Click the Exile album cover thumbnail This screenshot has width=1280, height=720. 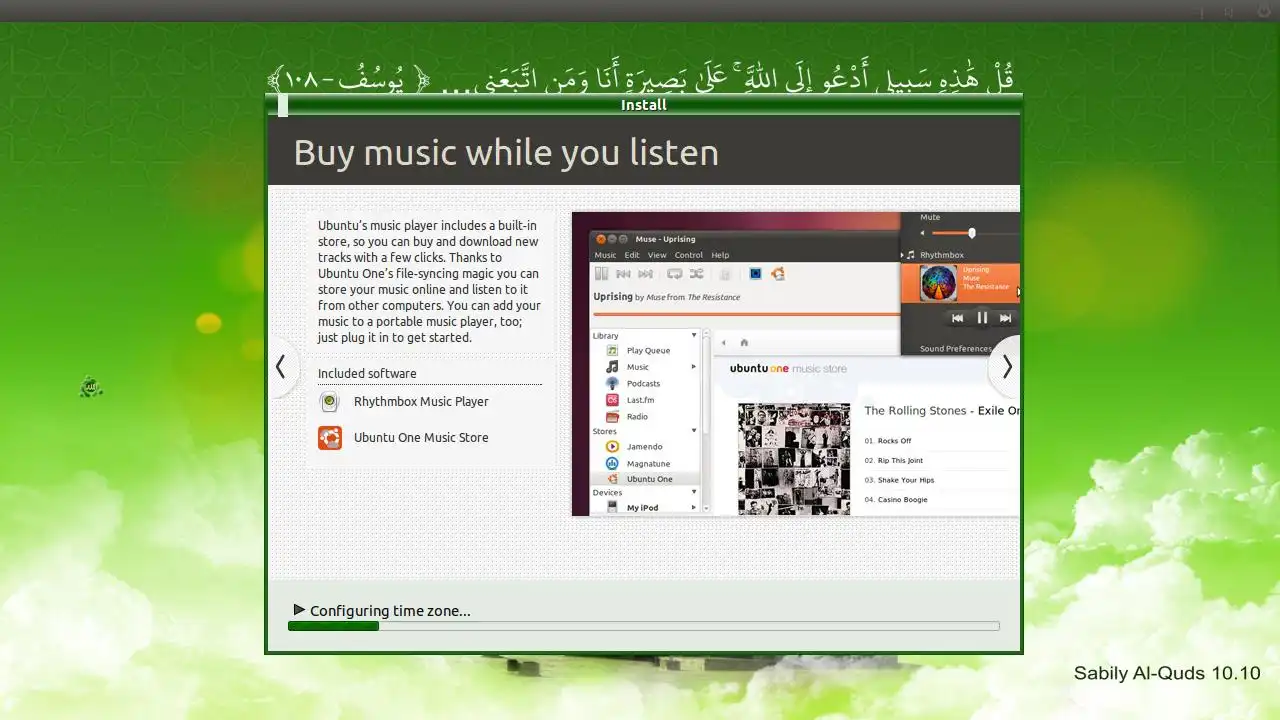(794, 459)
